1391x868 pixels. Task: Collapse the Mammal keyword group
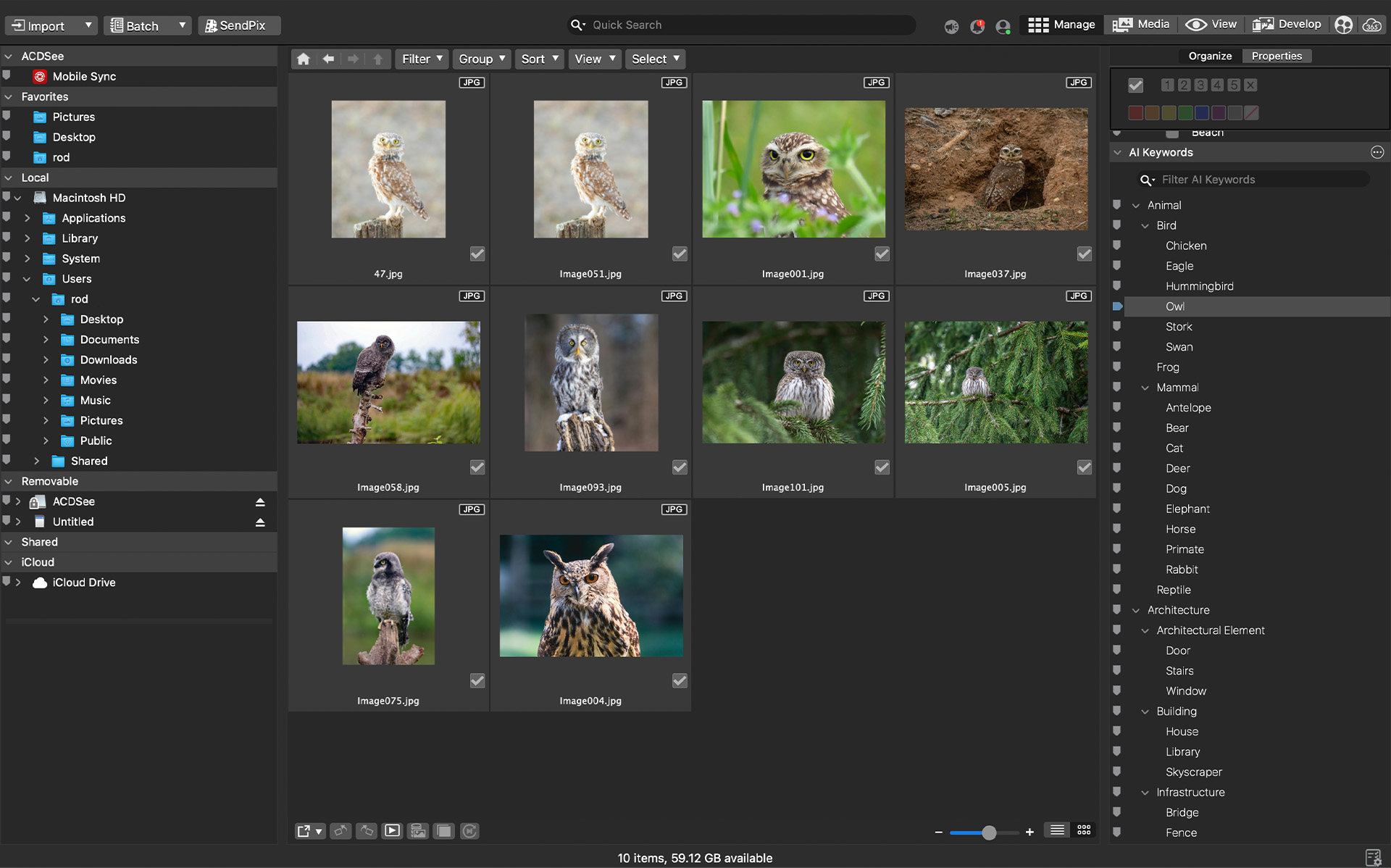(x=1145, y=388)
